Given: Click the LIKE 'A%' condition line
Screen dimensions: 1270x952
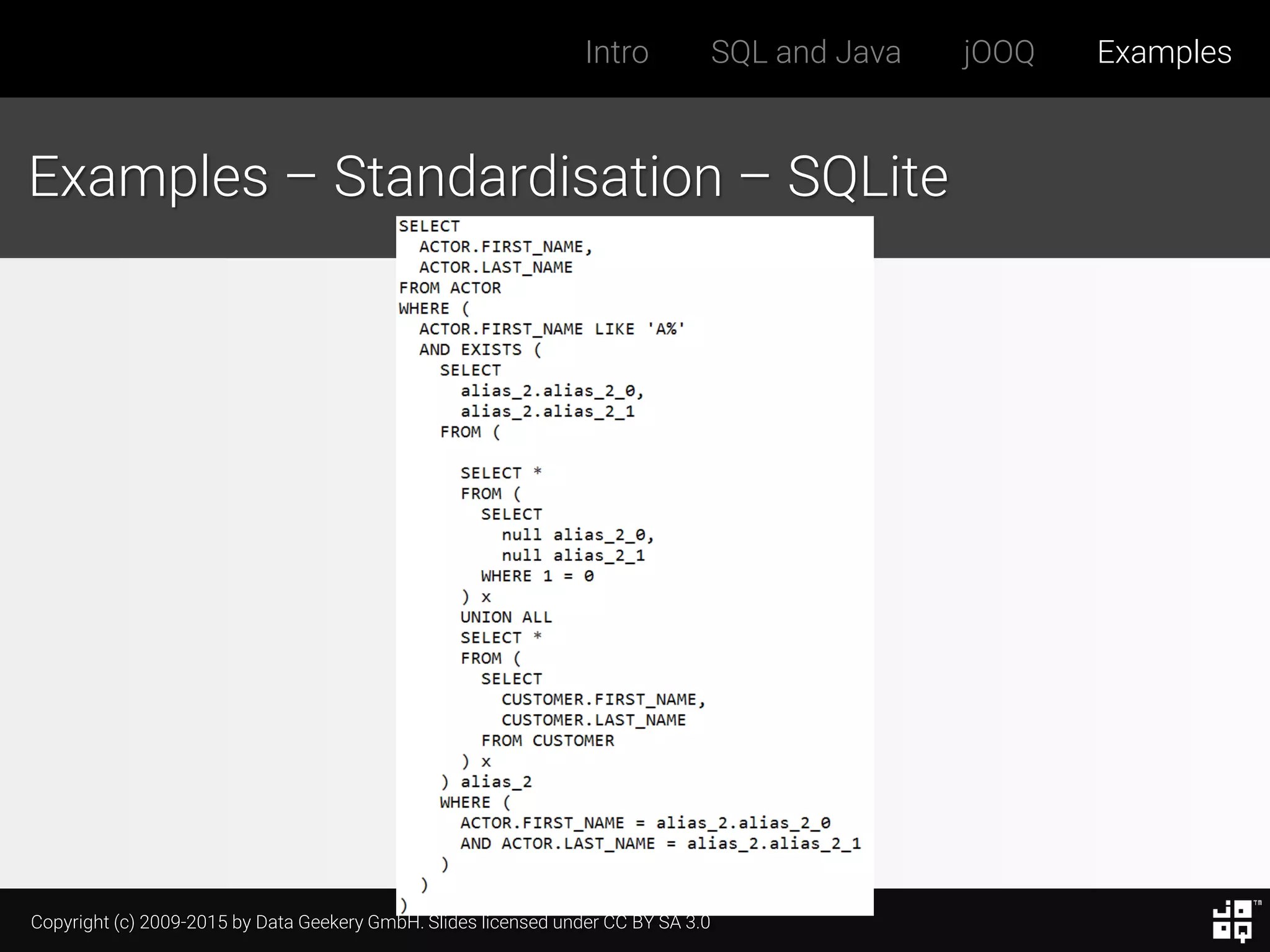Looking at the screenshot, I should point(552,329).
